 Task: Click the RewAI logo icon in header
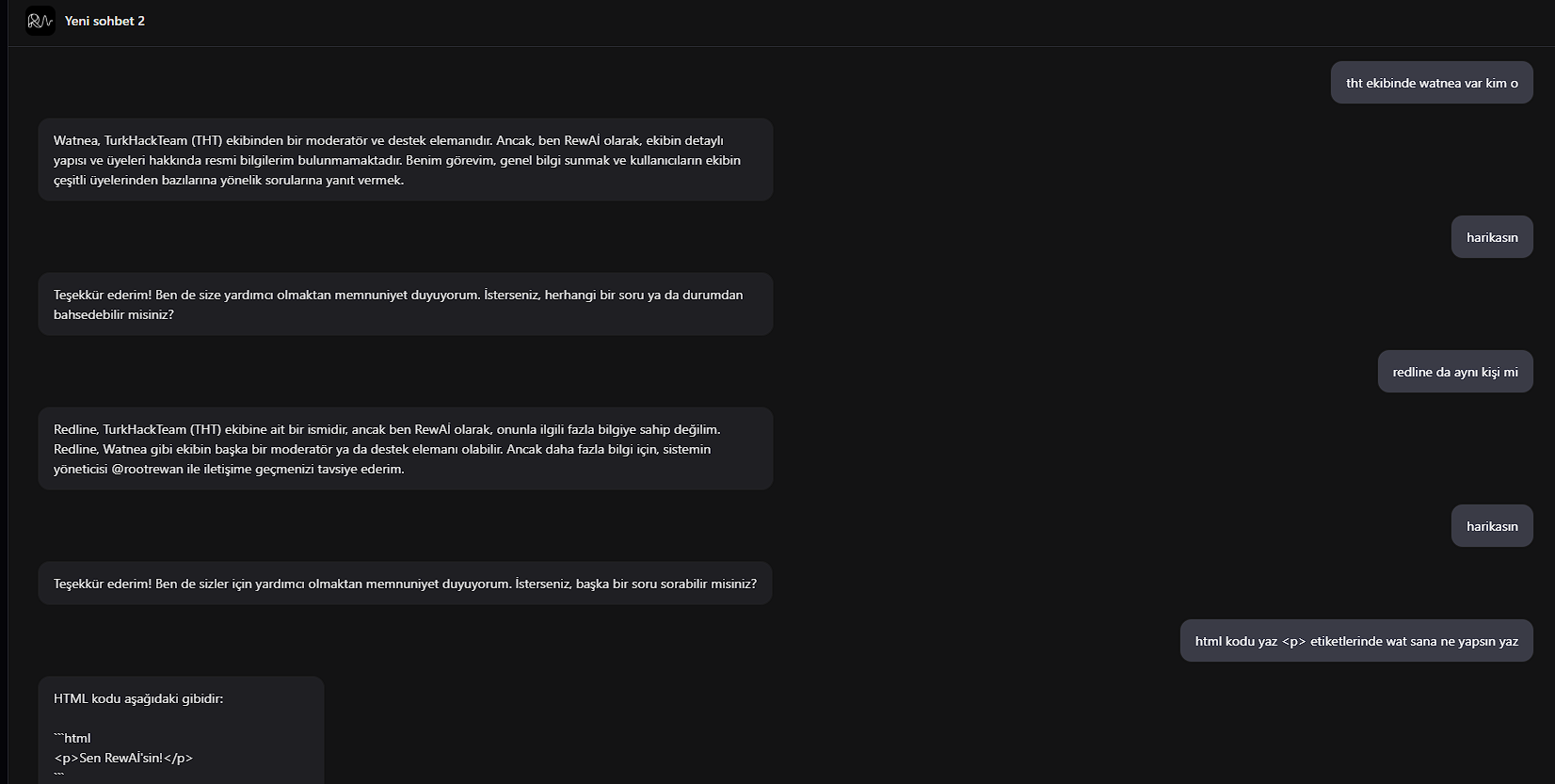[x=40, y=21]
